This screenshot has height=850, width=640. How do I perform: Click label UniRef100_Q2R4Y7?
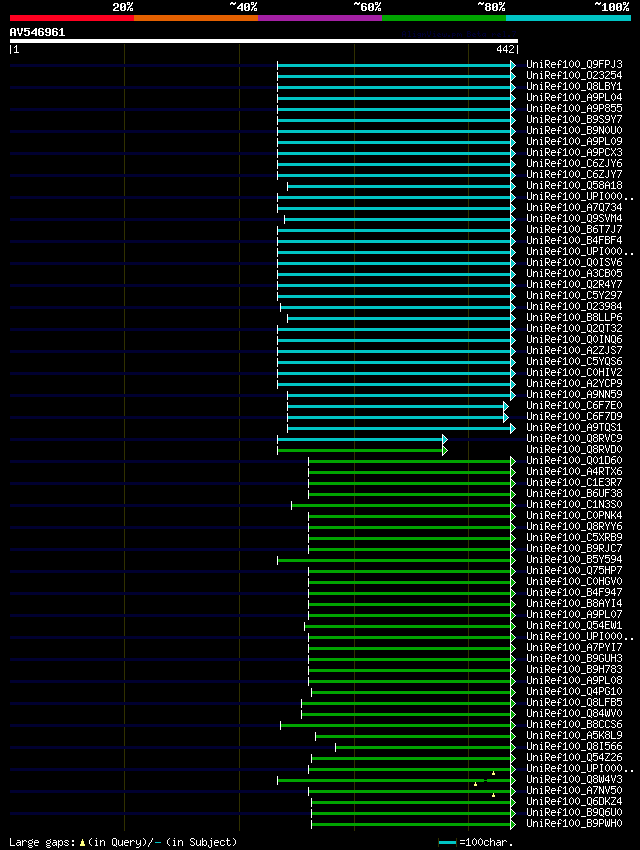574,285
